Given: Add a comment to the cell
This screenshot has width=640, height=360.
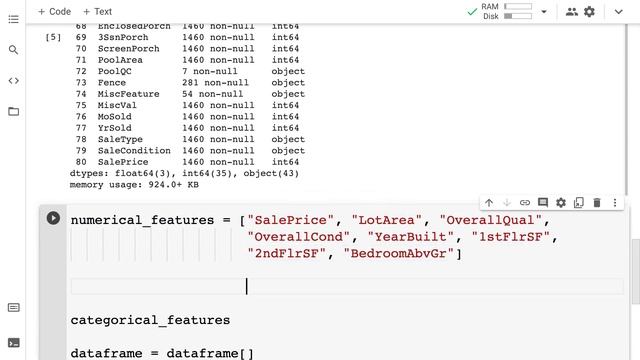Looking at the screenshot, I should (x=543, y=202).
